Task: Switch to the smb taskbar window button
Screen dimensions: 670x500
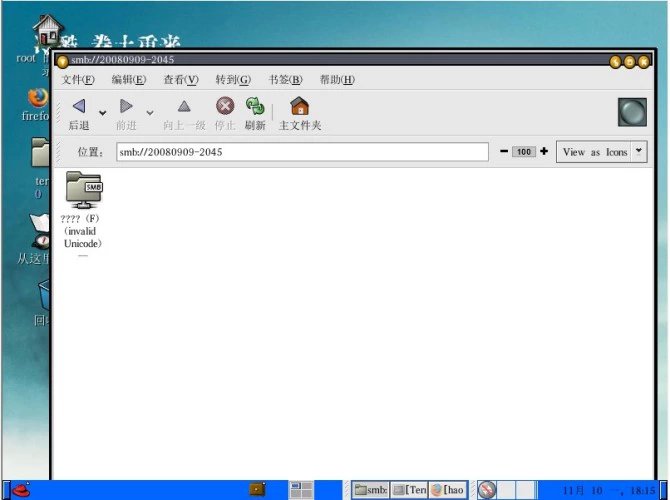Action: pyautogui.click(x=370, y=490)
